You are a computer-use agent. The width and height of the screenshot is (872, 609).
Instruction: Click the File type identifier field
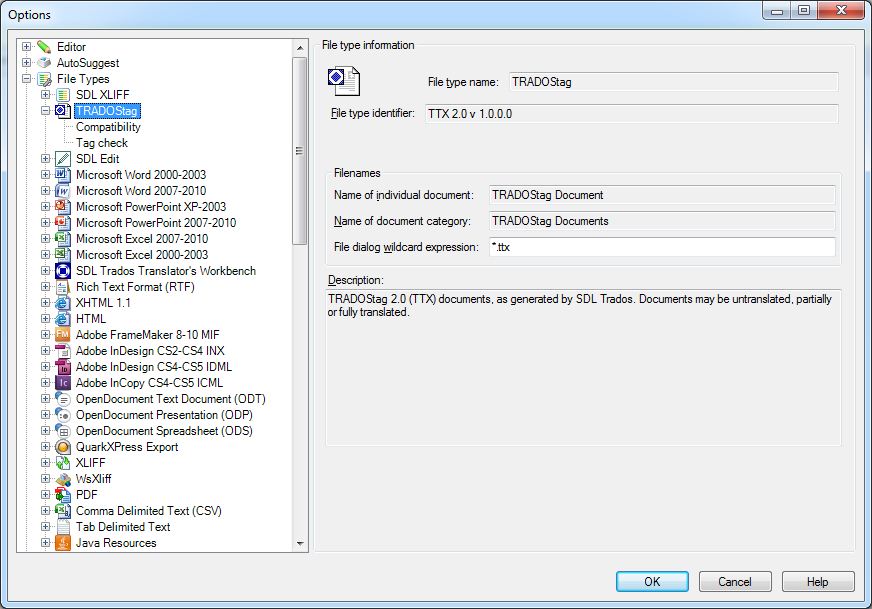tap(632, 113)
